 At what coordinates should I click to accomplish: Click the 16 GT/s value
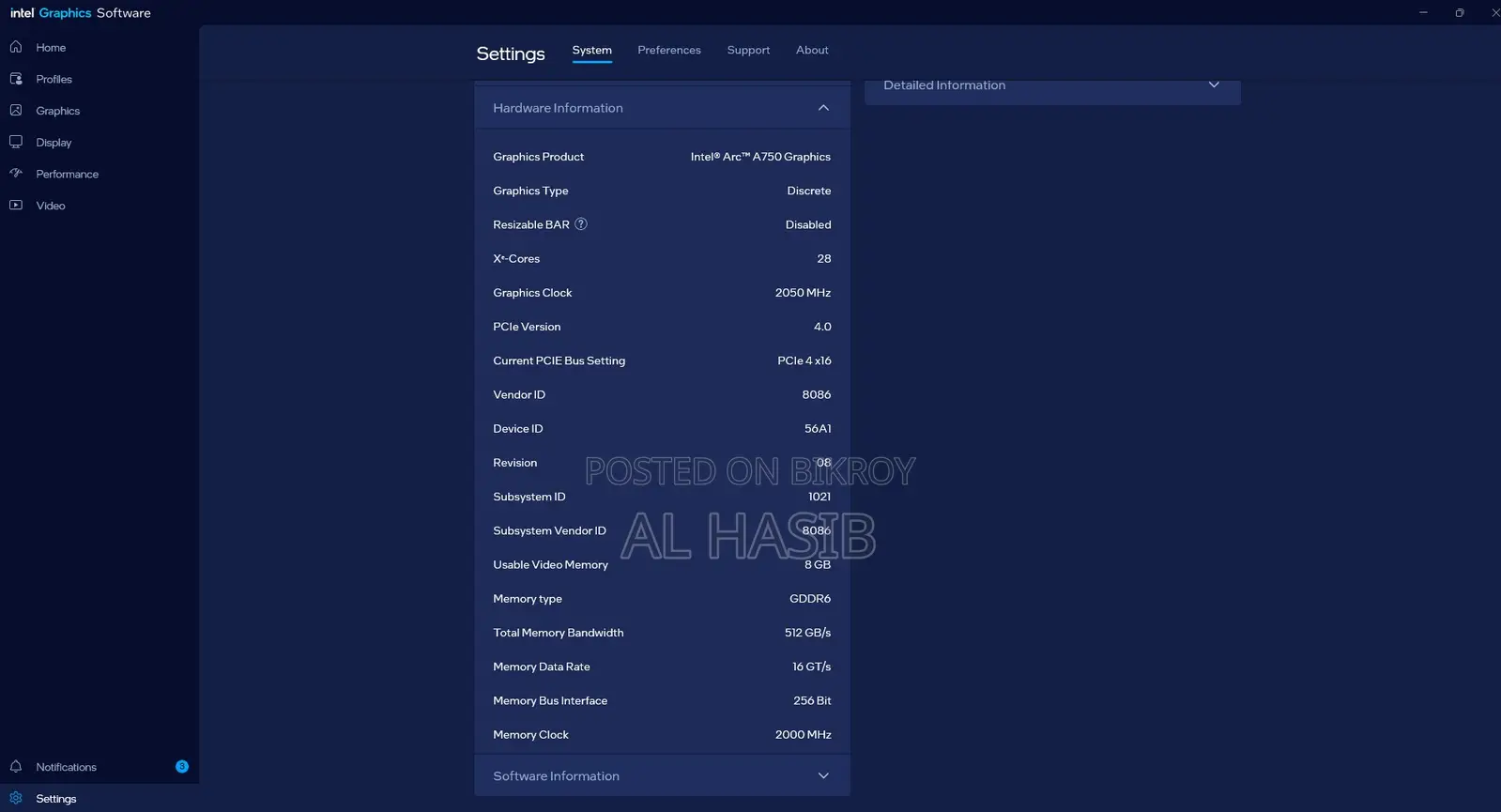pos(811,666)
